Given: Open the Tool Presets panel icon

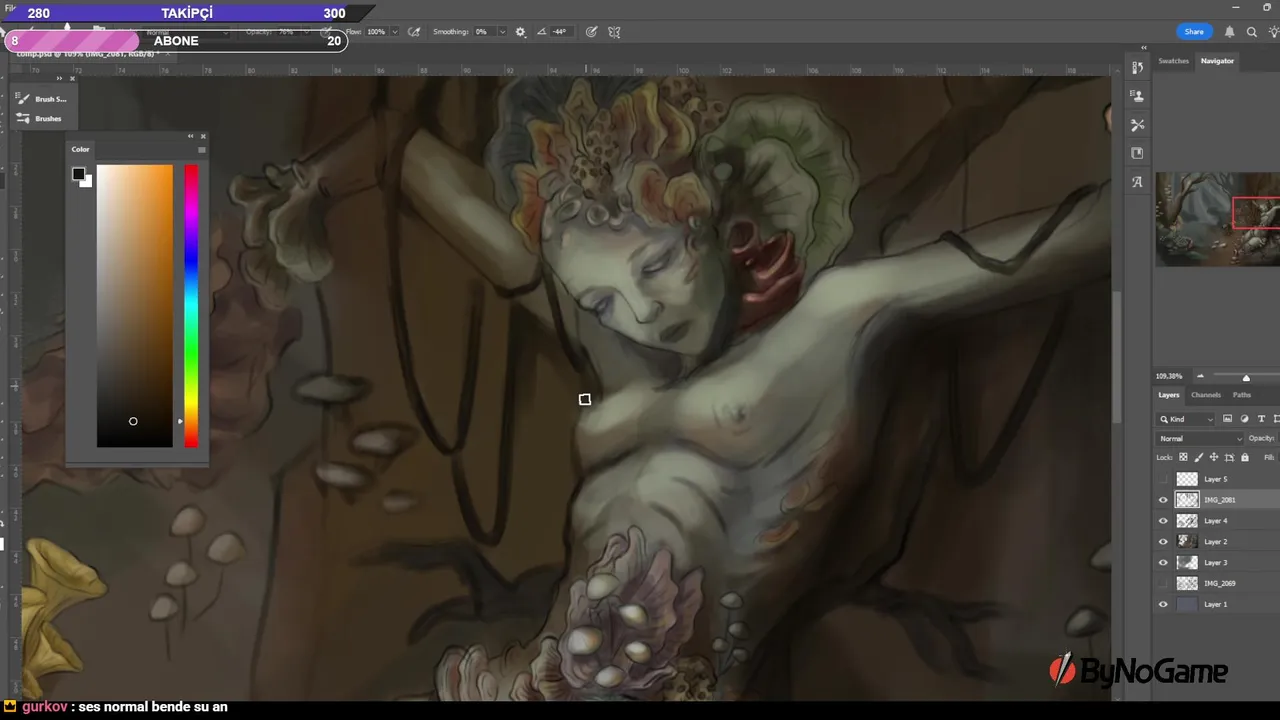Looking at the screenshot, I should [1137, 125].
